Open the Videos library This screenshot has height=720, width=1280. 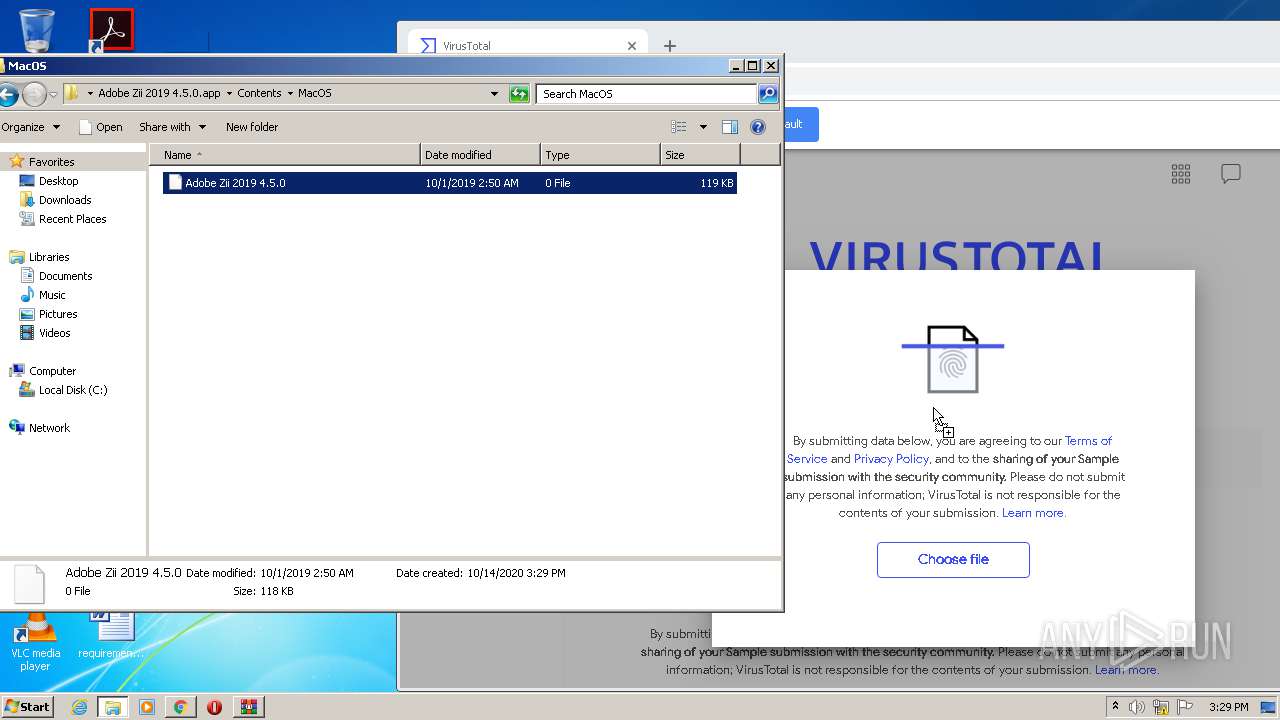54,333
